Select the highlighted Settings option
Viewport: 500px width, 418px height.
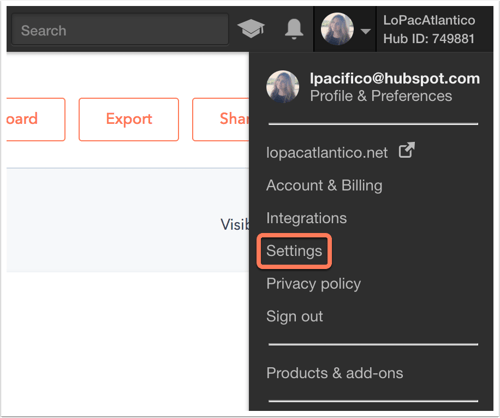[294, 251]
